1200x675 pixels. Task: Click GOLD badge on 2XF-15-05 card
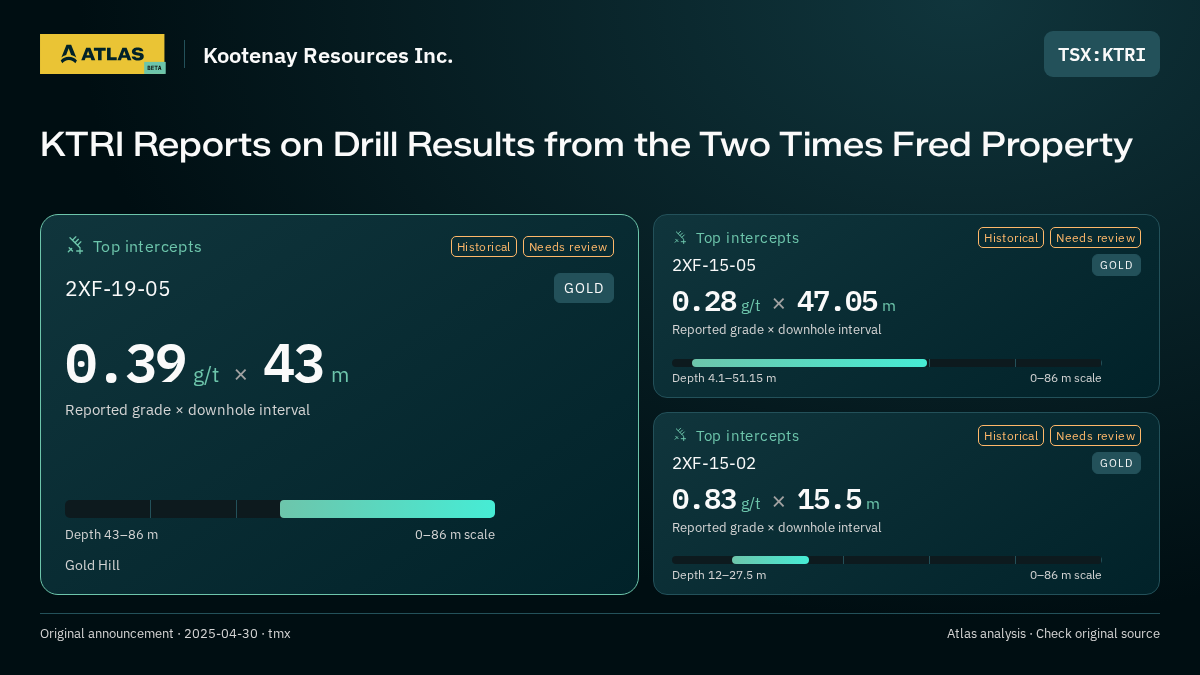coord(1116,265)
